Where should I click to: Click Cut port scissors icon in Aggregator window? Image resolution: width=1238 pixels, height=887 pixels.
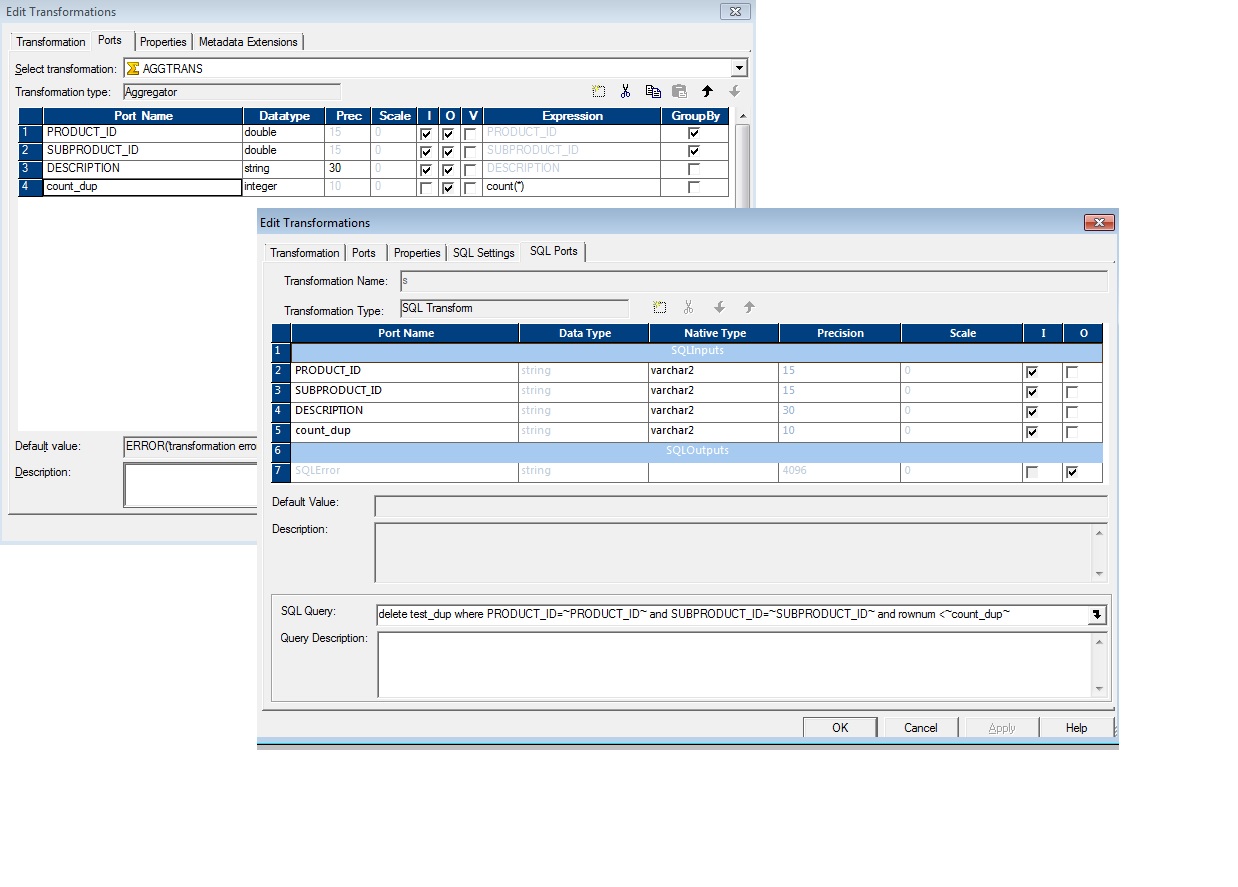pos(625,91)
